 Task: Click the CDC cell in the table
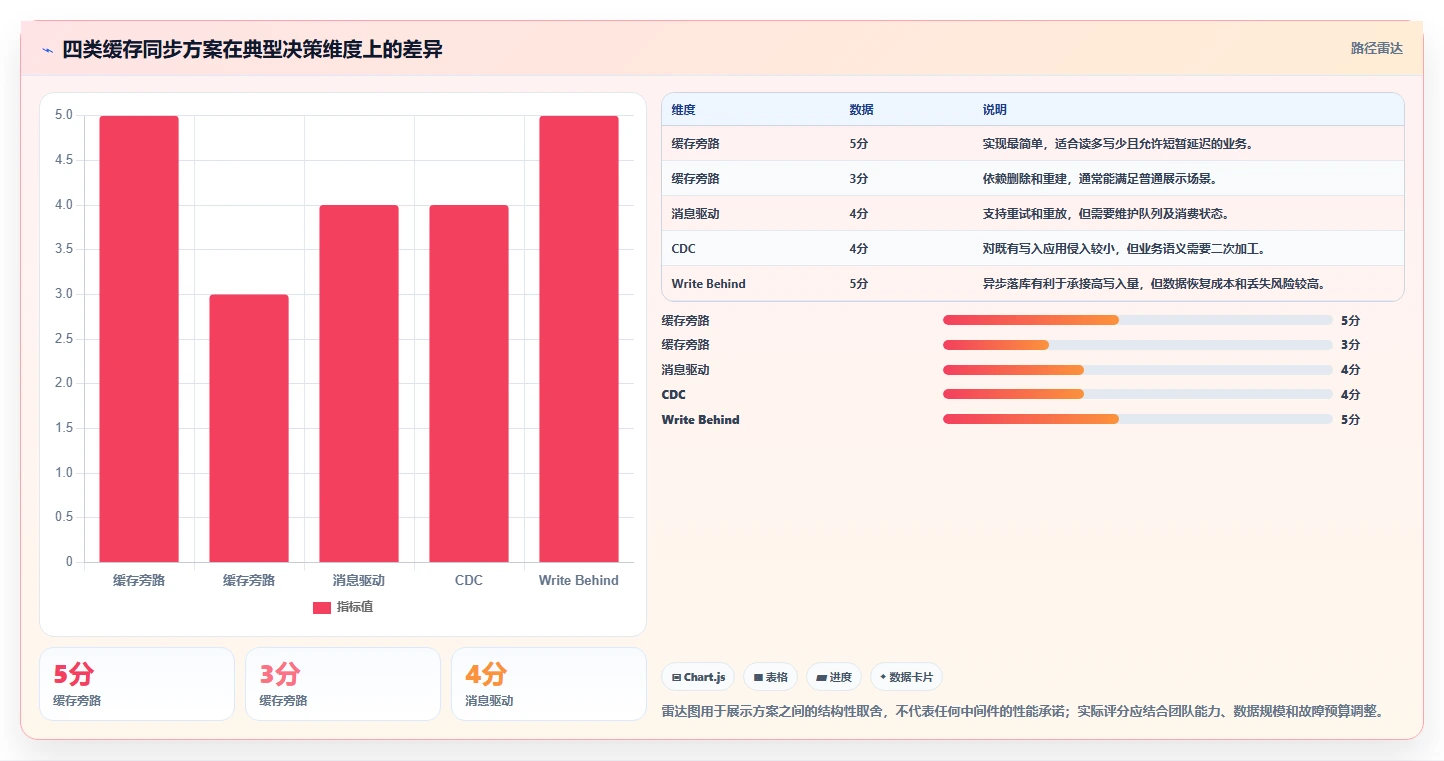(x=682, y=249)
